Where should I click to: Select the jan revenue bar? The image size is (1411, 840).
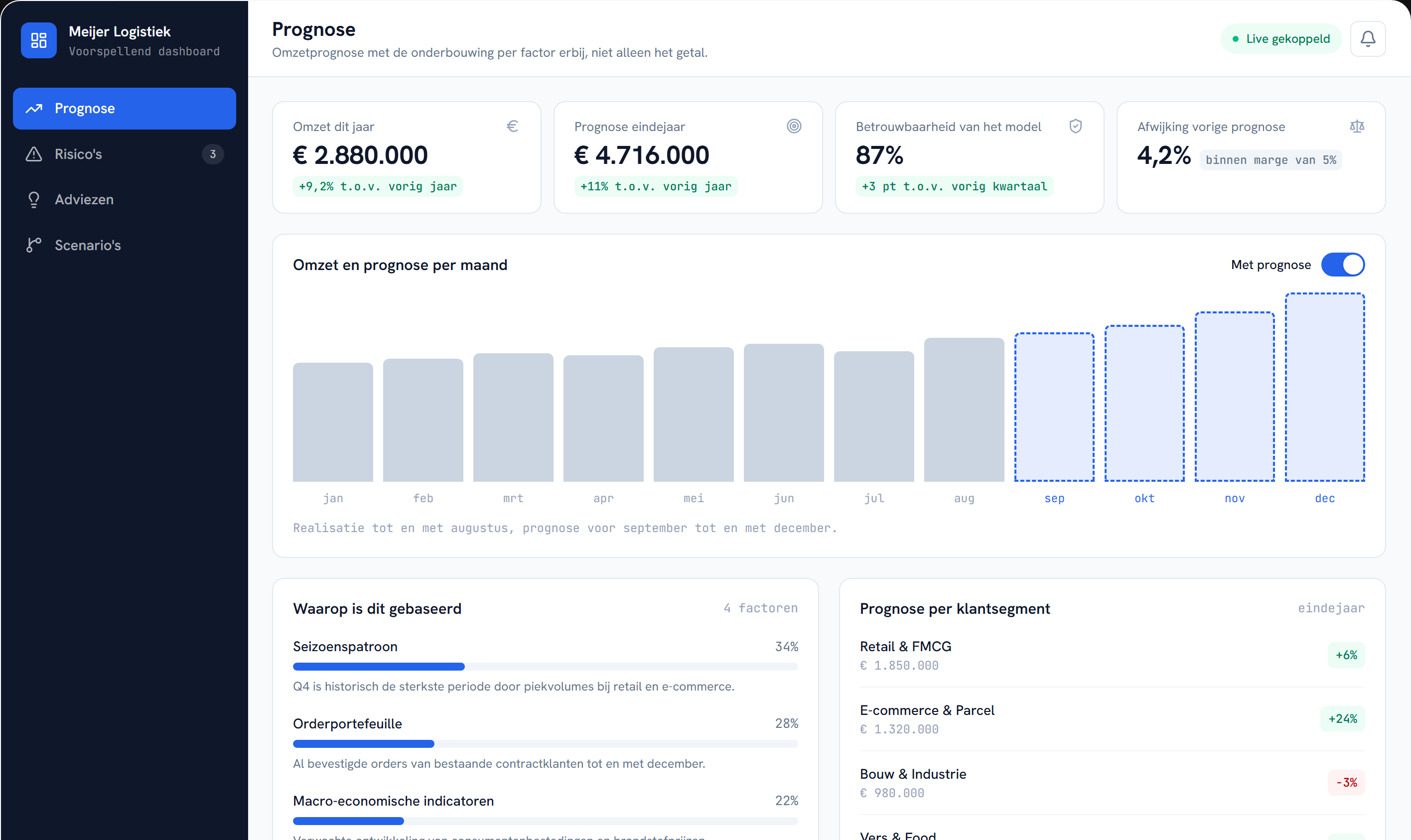coord(333,422)
